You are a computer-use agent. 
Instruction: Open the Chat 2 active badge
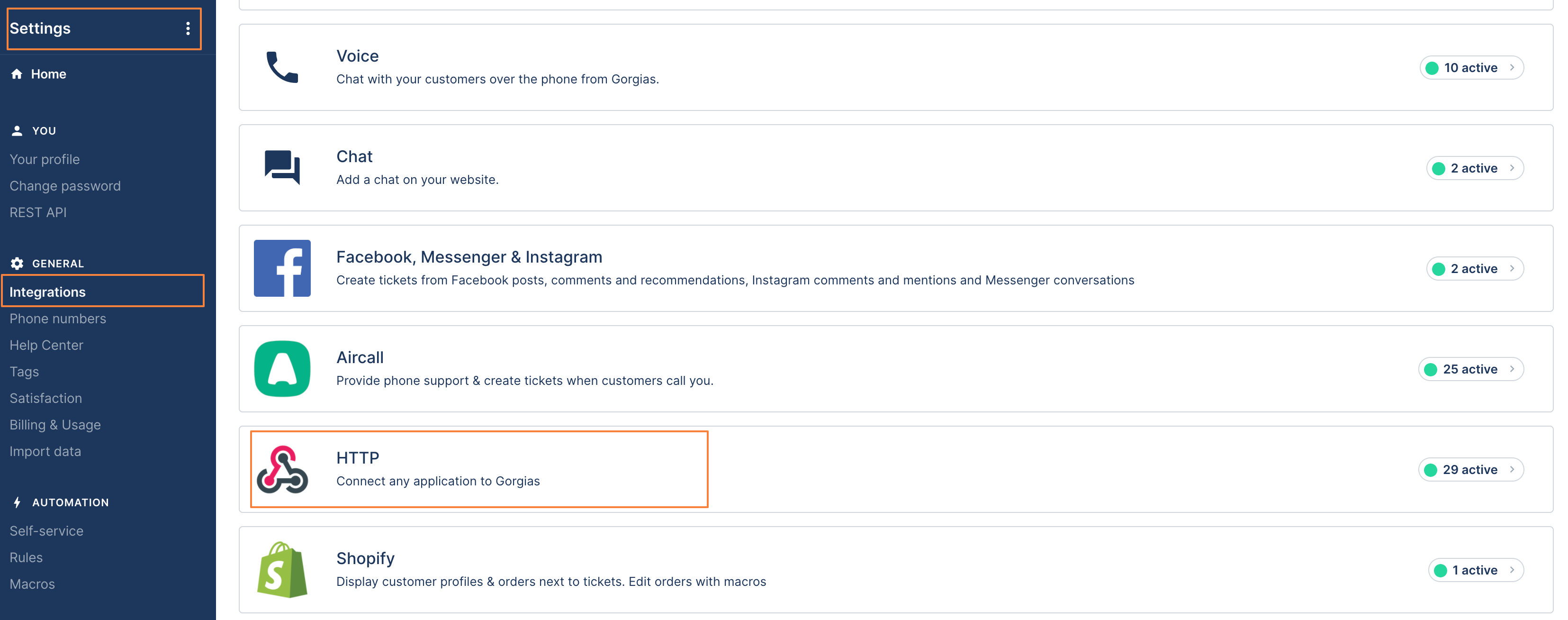point(1474,168)
